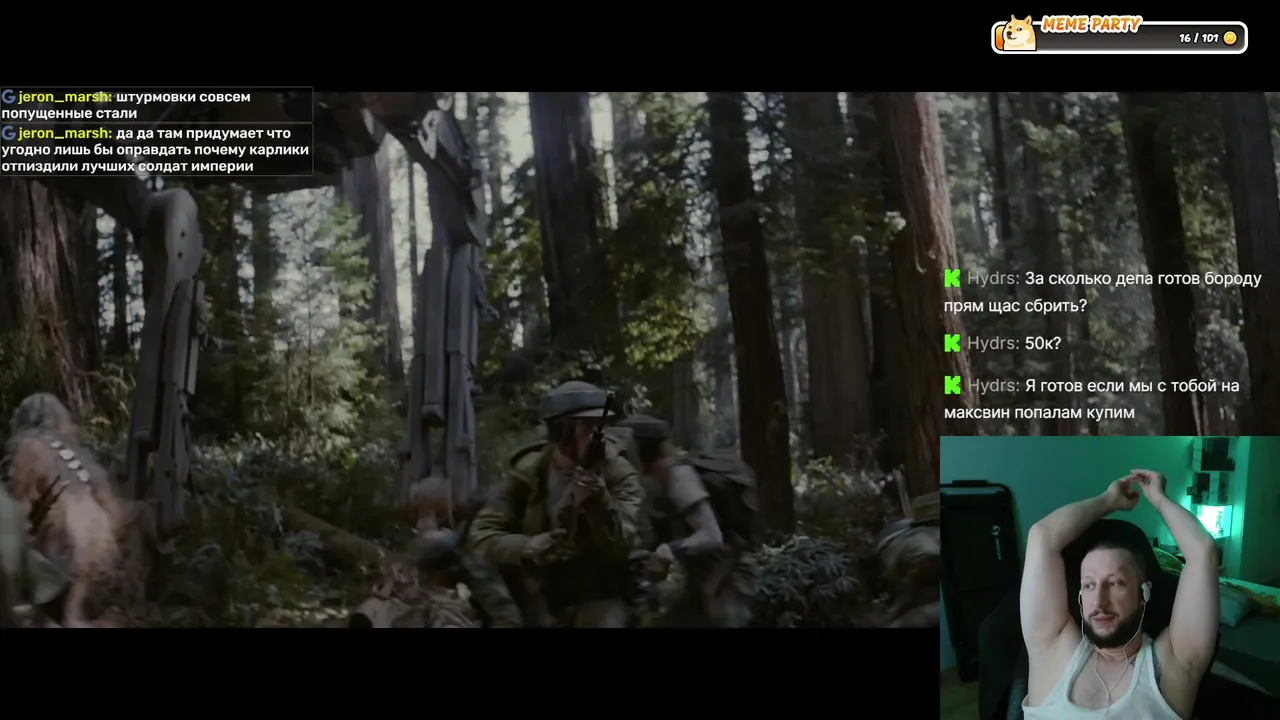This screenshot has height=720, width=1280.
Task: Click the G icon beside the 'штурмовки' message
Action: coord(8,97)
